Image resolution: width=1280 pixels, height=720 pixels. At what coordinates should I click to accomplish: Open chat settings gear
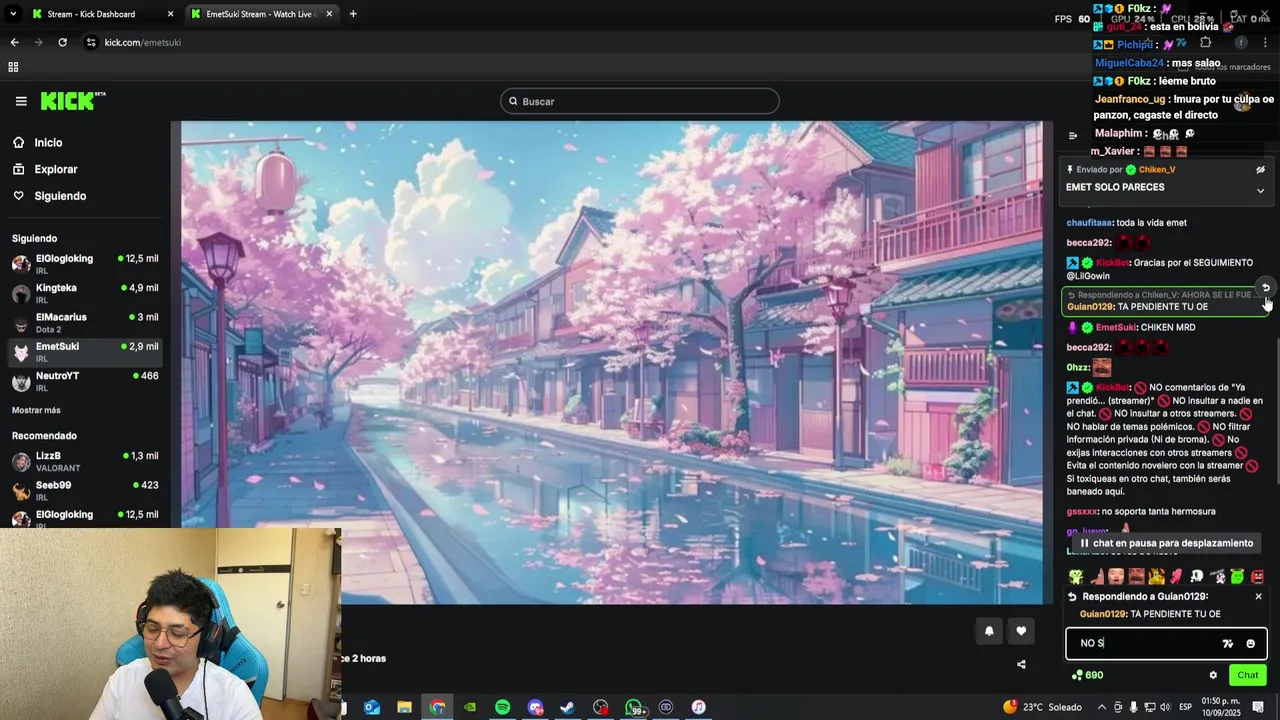click(1213, 675)
